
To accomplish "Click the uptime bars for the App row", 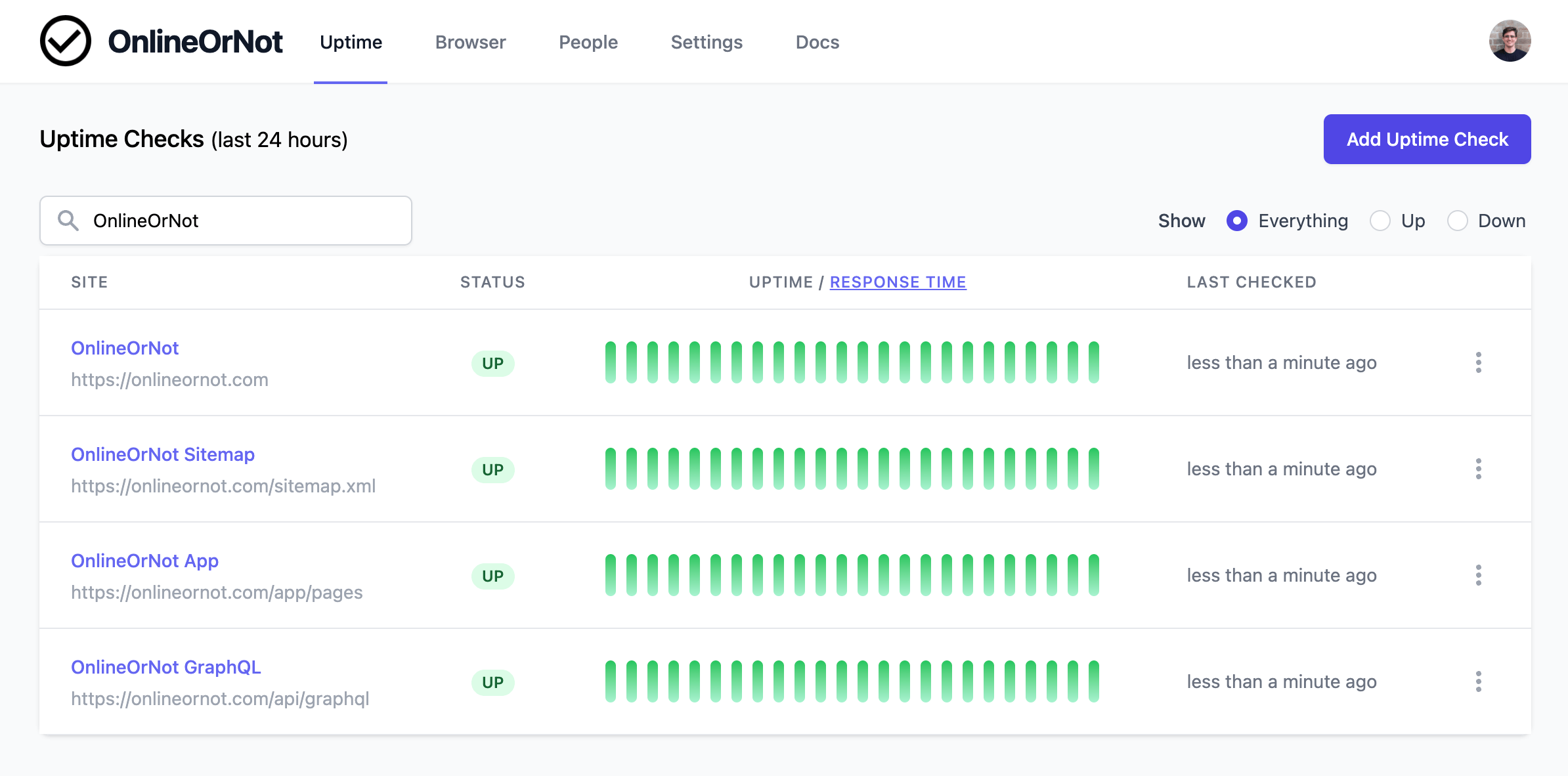I will (x=852, y=575).
